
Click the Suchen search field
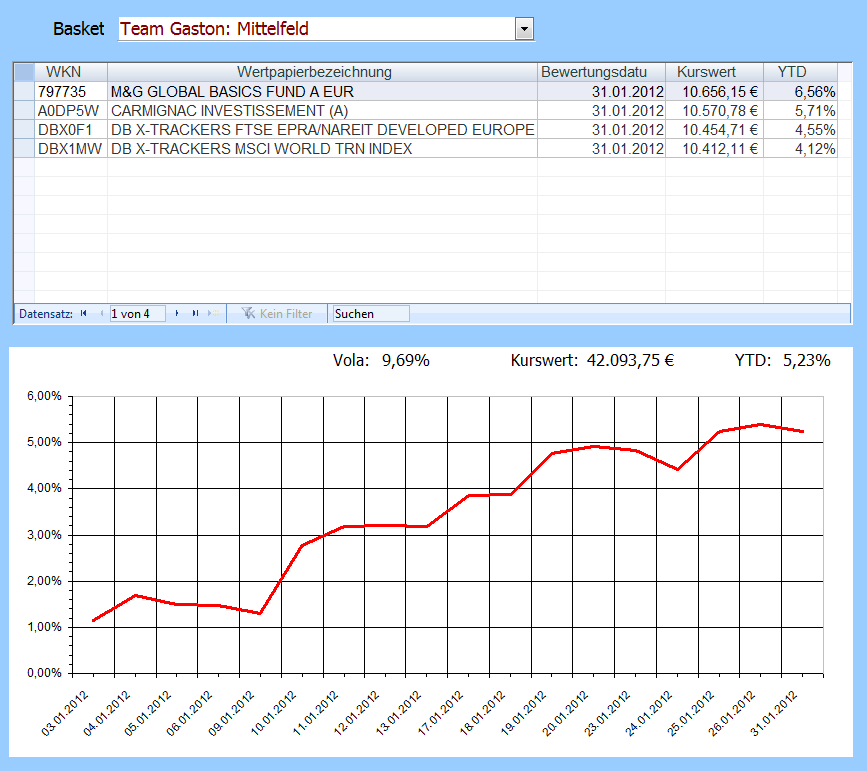[x=370, y=314]
